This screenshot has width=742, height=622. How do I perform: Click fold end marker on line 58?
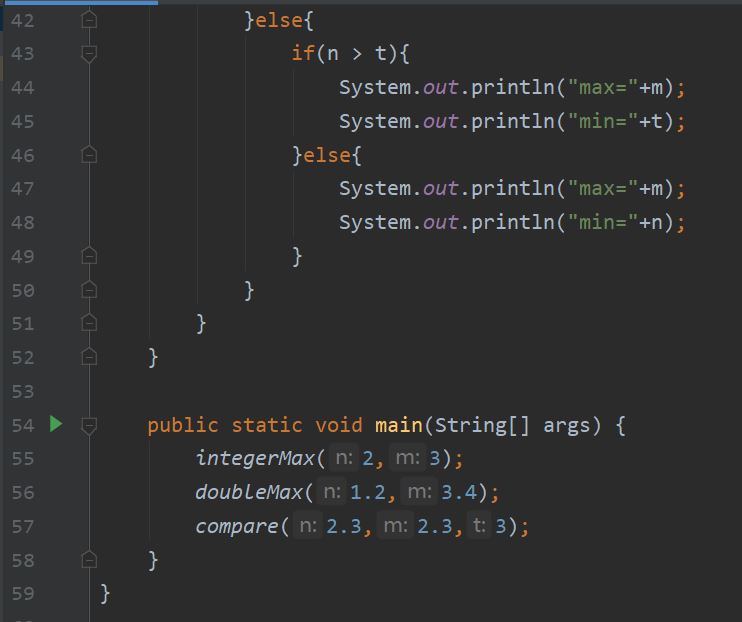click(x=89, y=560)
